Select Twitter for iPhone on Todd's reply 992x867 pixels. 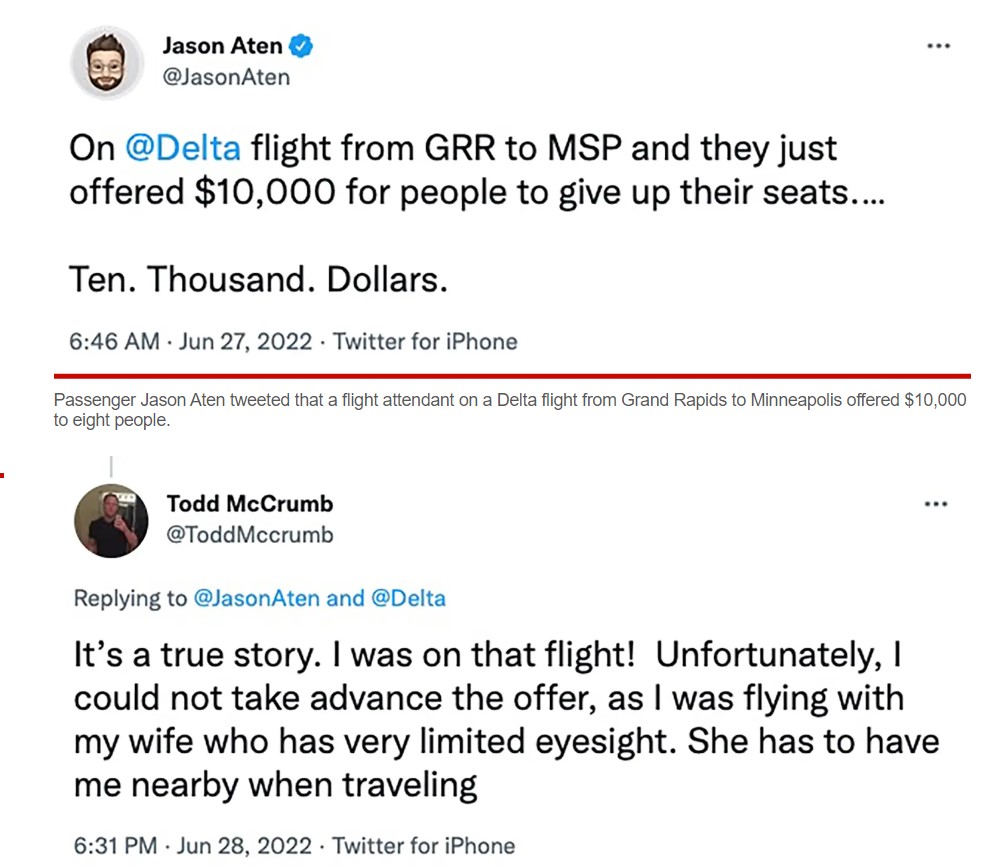423,846
